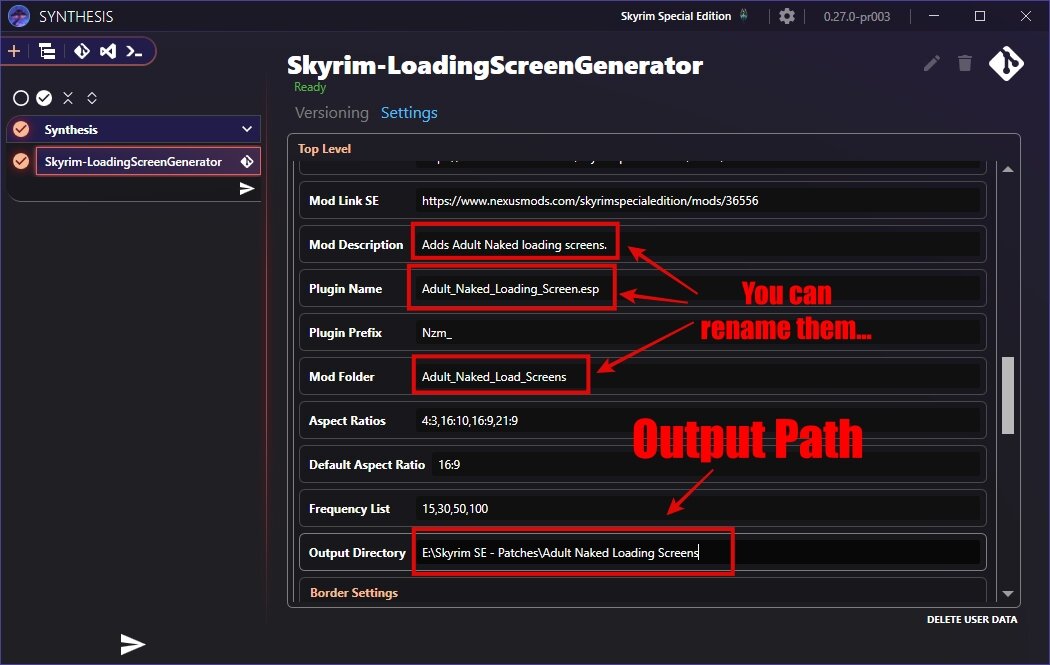
Task: Click the Aspect Ratios field
Action: 698,421
